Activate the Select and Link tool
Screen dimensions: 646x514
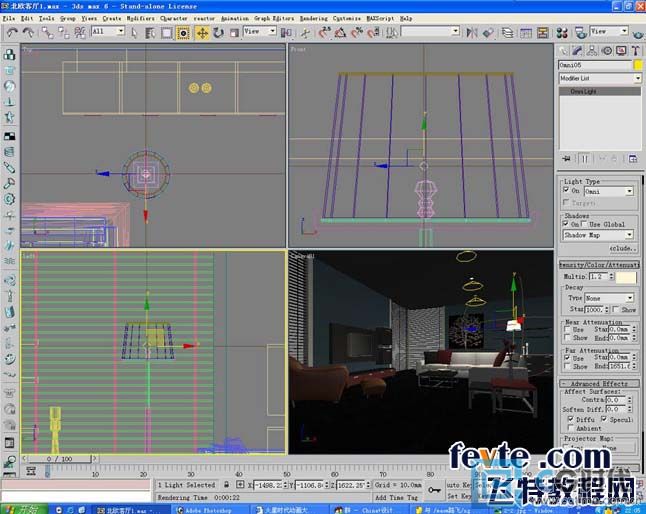click(x=47, y=33)
